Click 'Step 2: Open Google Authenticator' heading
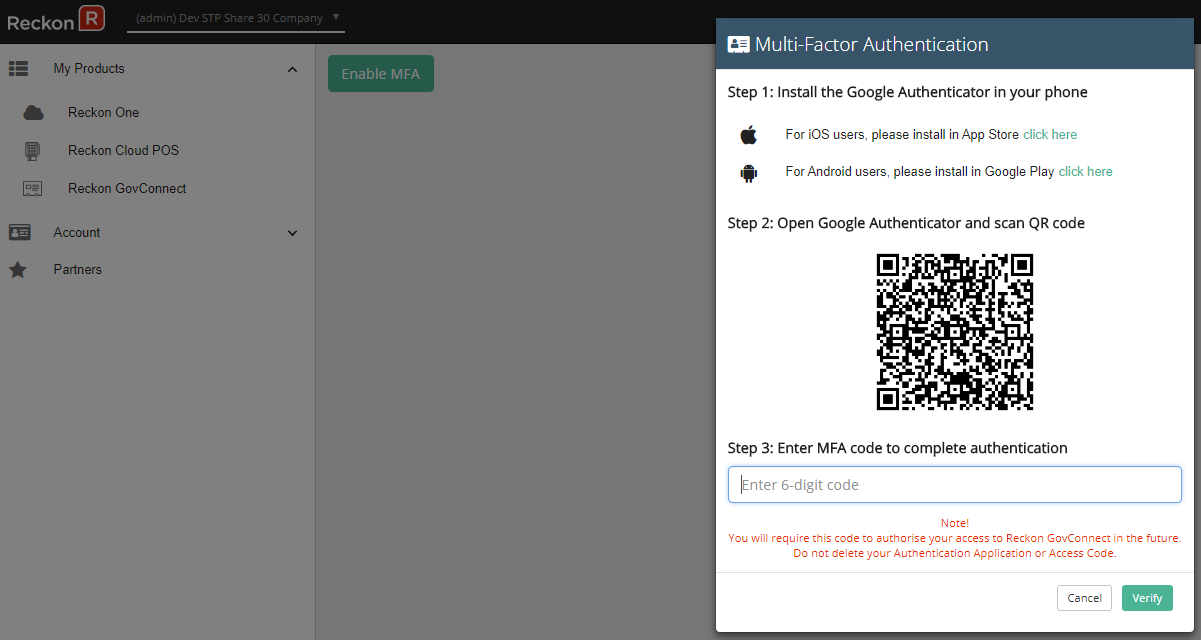Image resolution: width=1201 pixels, height=640 pixels. point(906,223)
